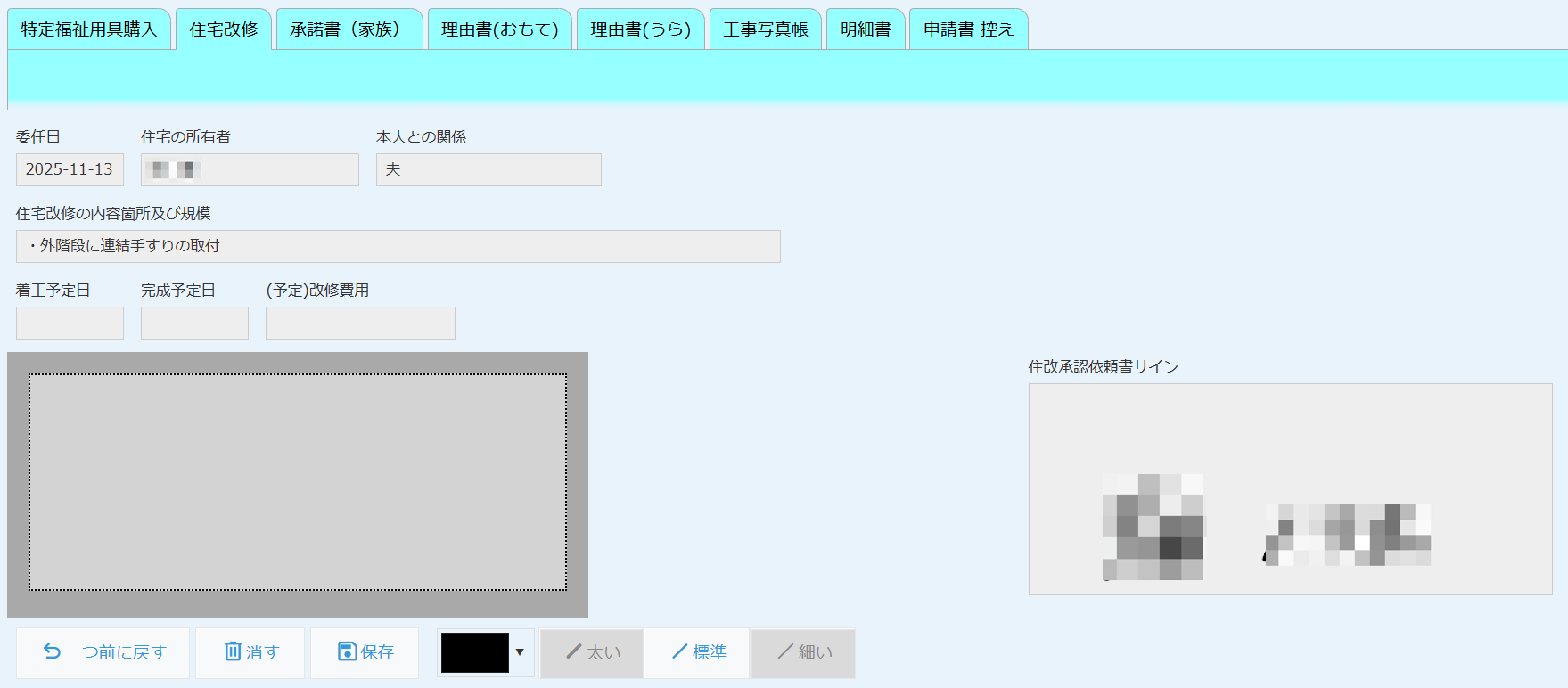Image resolution: width=1568 pixels, height=688 pixels.
Task: Click the trash can erase icon
Action: point(233,651)
